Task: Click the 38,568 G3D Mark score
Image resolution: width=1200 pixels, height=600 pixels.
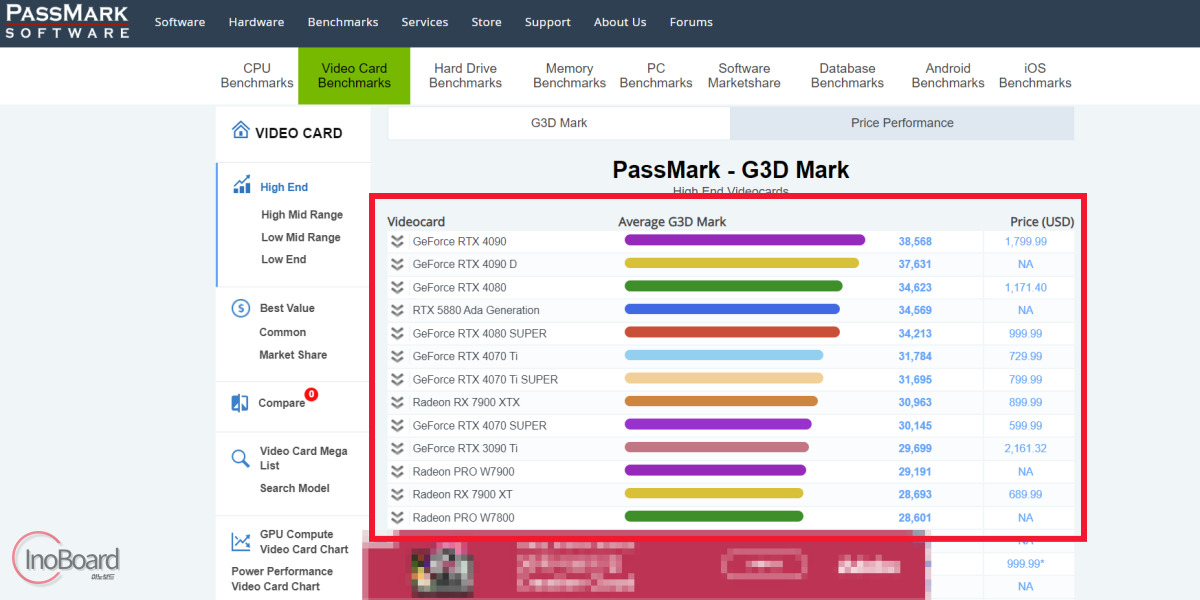Action: 915,241
